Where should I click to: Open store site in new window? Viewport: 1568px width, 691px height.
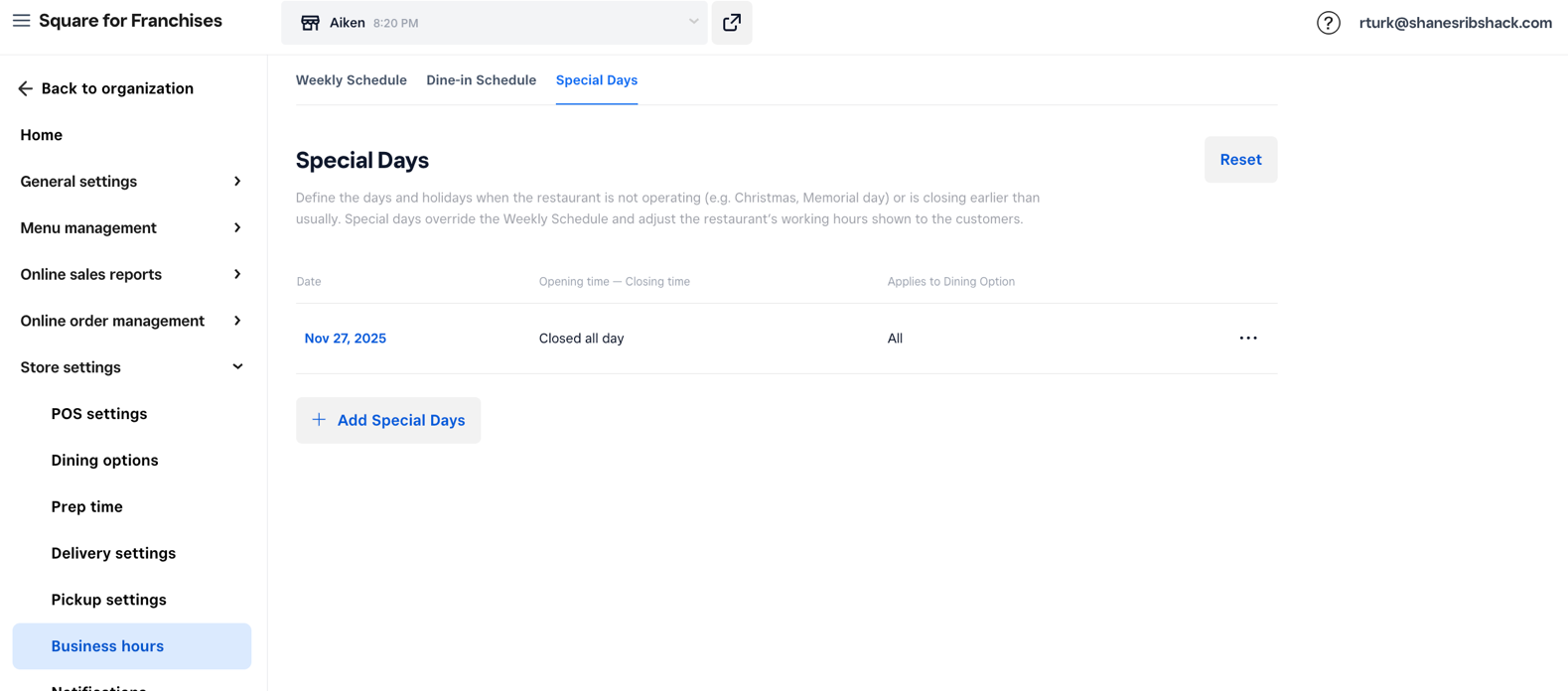click(x=732, y=23)
